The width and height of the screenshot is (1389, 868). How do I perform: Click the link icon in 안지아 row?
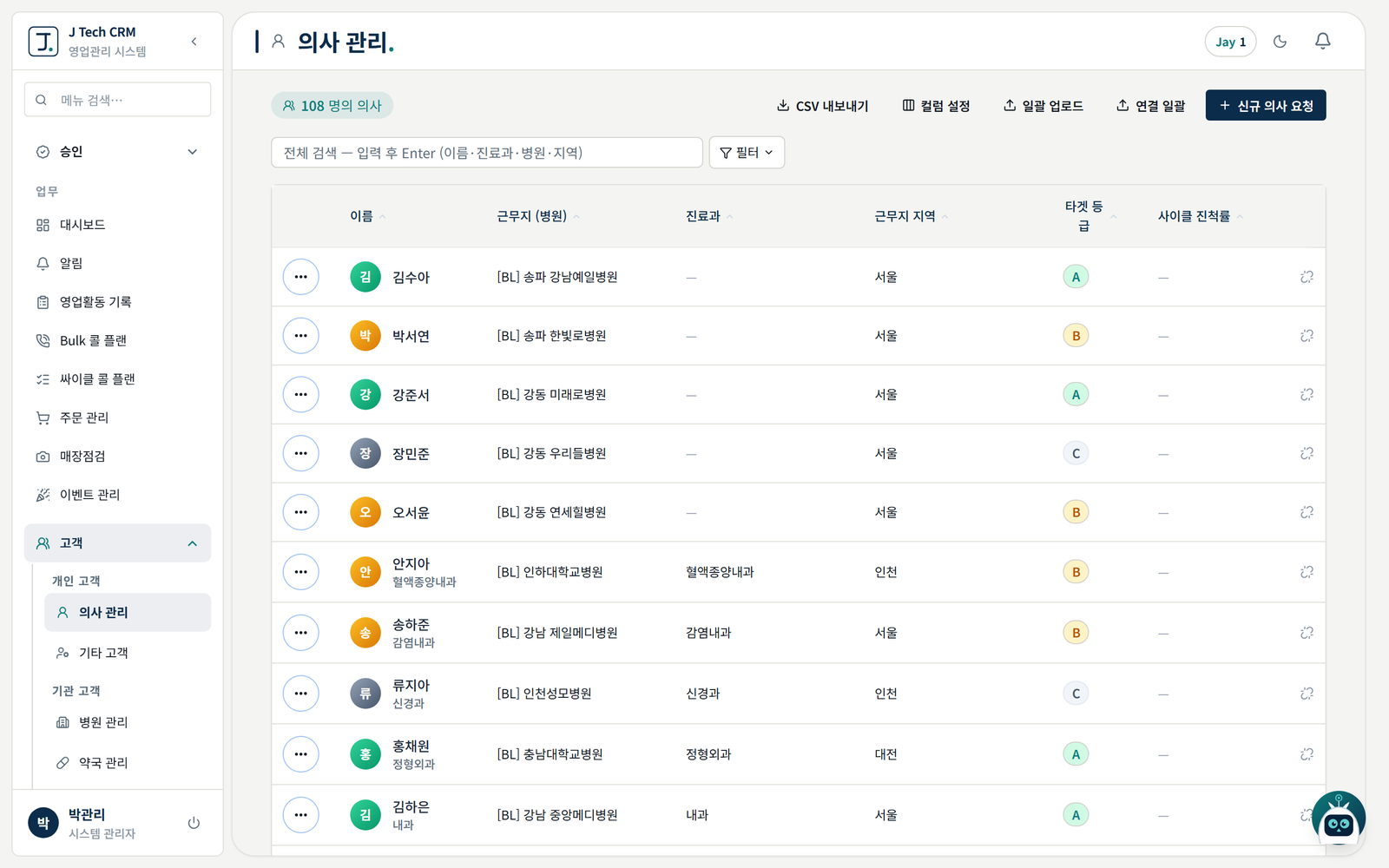1307,572
